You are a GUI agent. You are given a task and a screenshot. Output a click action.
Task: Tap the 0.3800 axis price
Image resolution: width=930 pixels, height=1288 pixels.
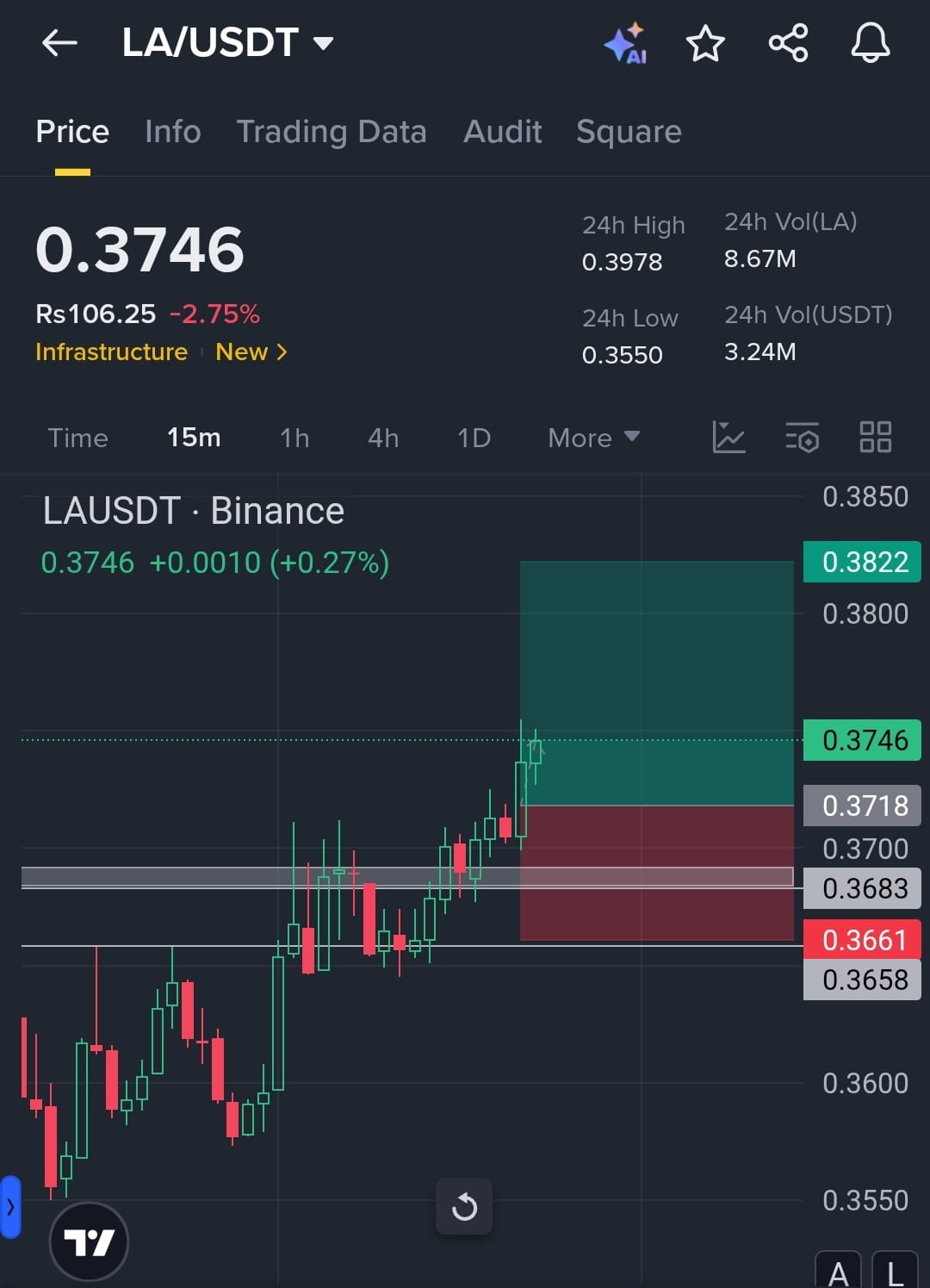point(865,614)
